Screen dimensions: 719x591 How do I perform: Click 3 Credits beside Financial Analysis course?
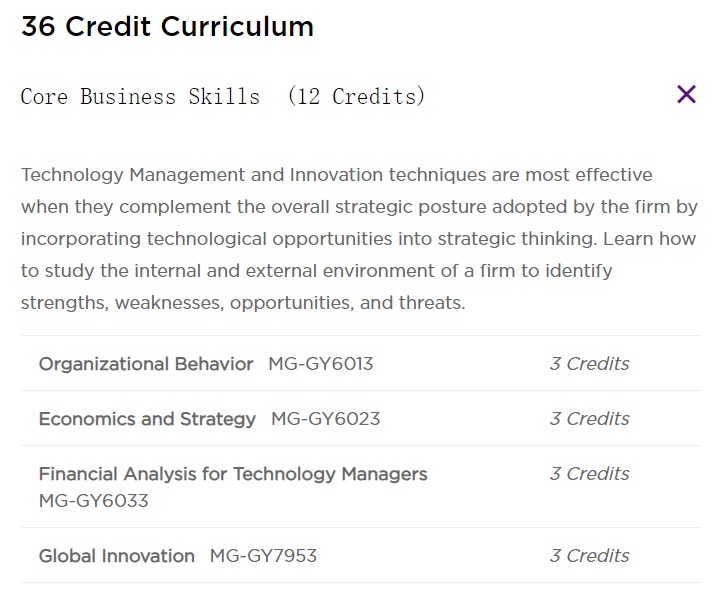click(x=589, y=474)
